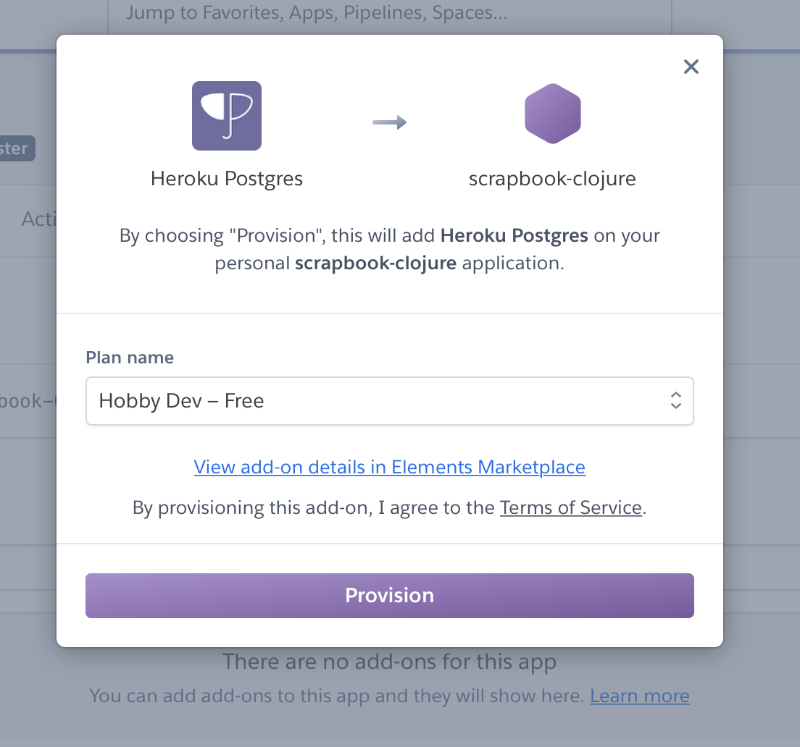Click the no add-ons for this app message
The height and width of the screenshot is (747, 800).
point(389,662)
